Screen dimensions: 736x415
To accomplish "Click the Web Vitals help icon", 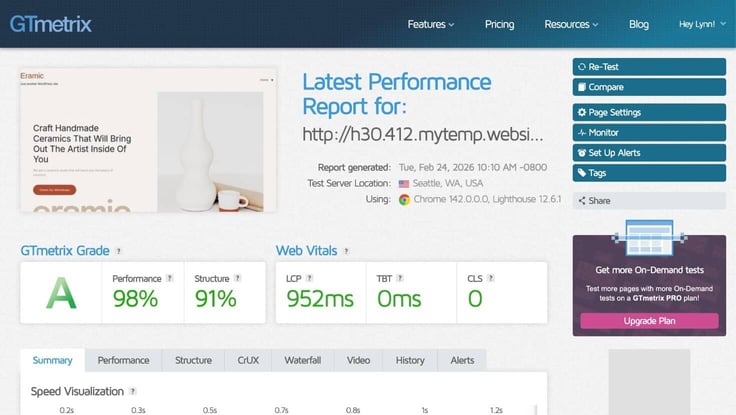I will pos(346,251).
